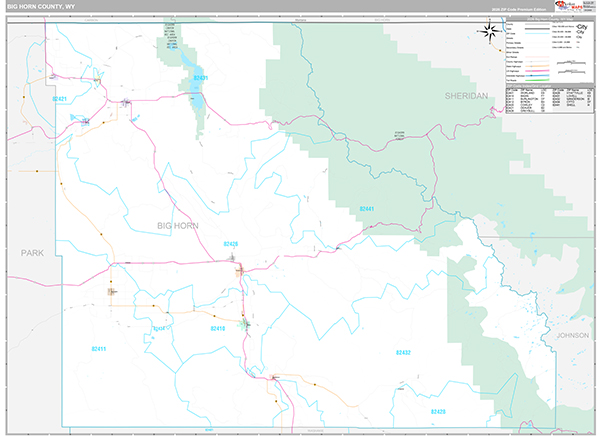
Task: Click the 82428 ZIP code label
Action: 437,411
